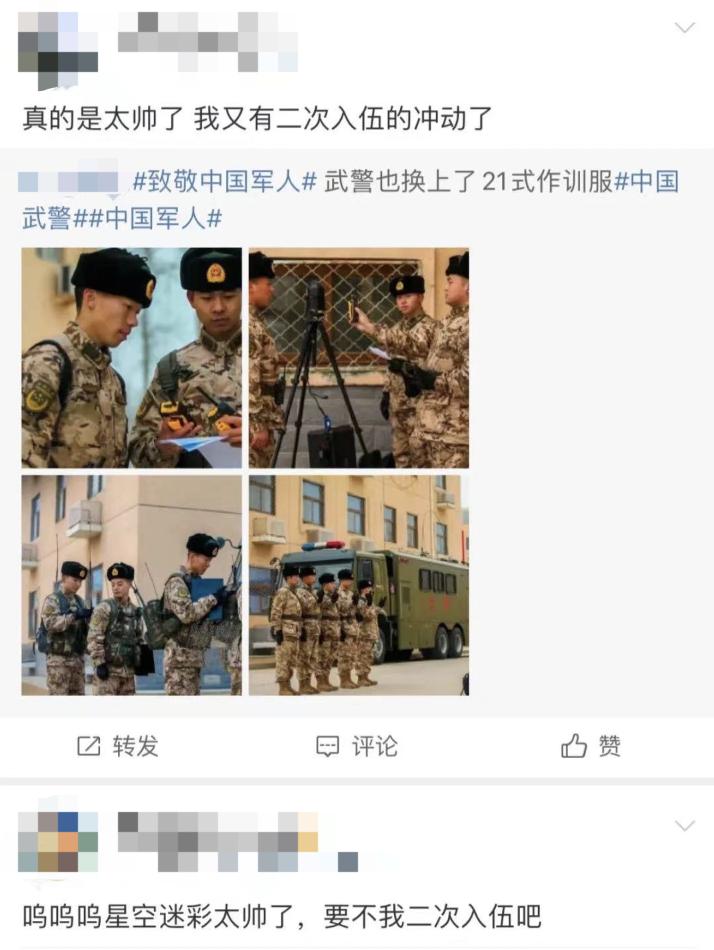This screenshot has width=714, height=950.
Task: Click the 转发 repost label
Action: (135, 746)
